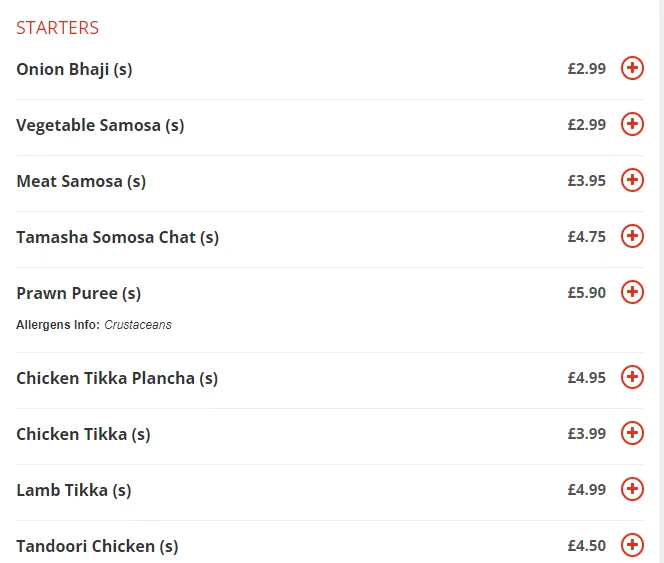This screenshot has width=664, height=563.
Task: Open the Tandoori Chicken (s) title
Action: [x=97, y=546]
